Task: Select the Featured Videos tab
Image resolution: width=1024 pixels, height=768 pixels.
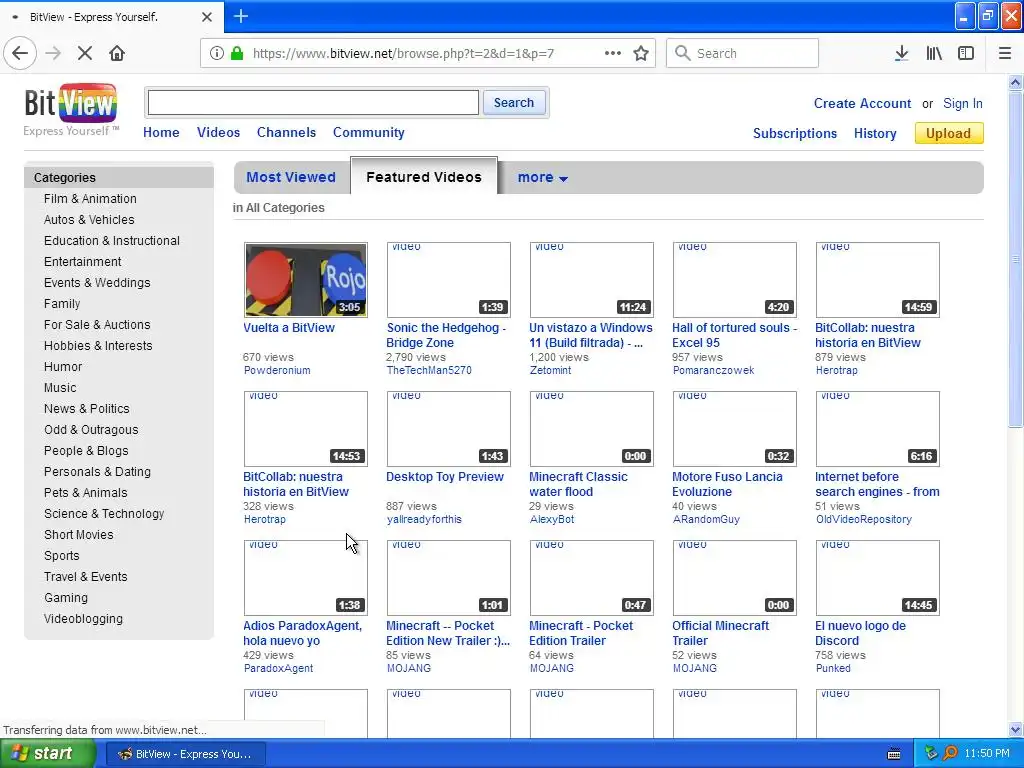Action: [x=424, y=177]
